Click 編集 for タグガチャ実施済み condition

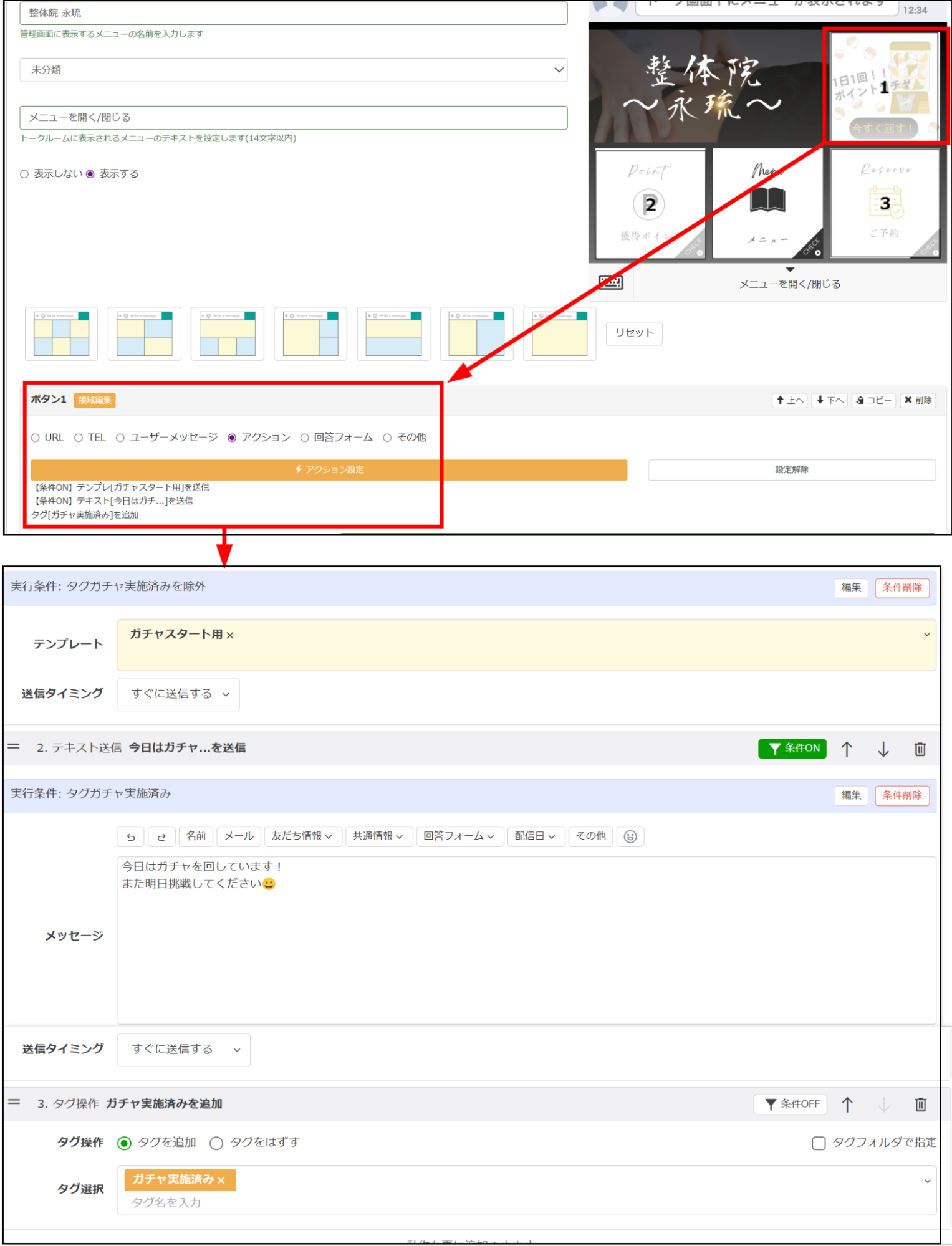pyautogui.click(x=851, y=796)
